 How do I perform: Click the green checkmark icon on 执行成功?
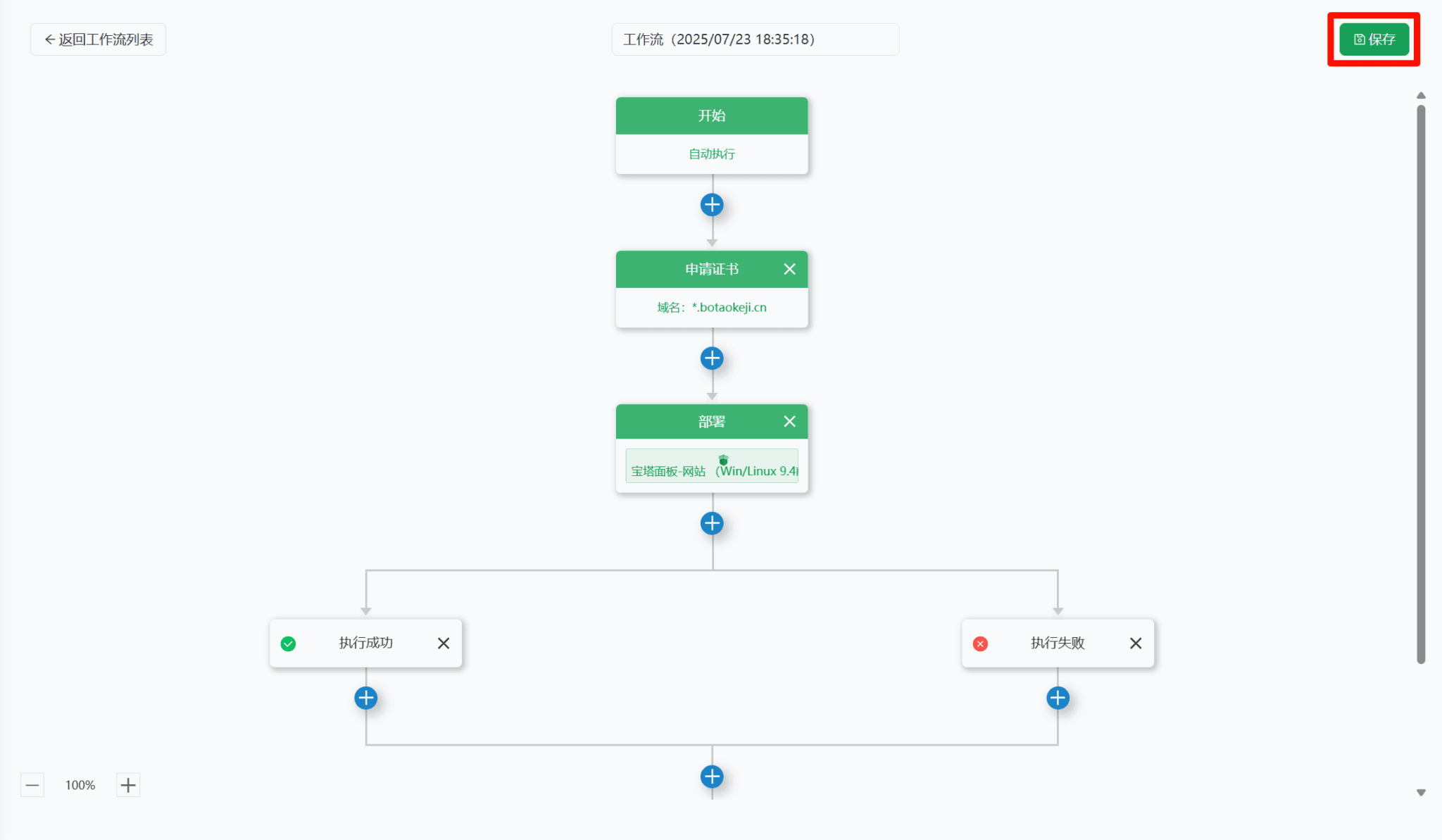pyautogui.click(x=288, y=643)
